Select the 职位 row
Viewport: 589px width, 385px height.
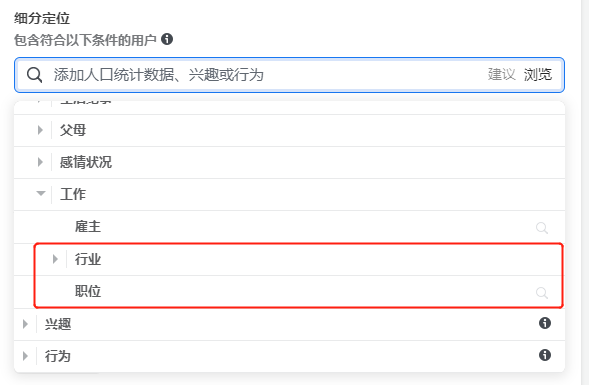(289, 292)
